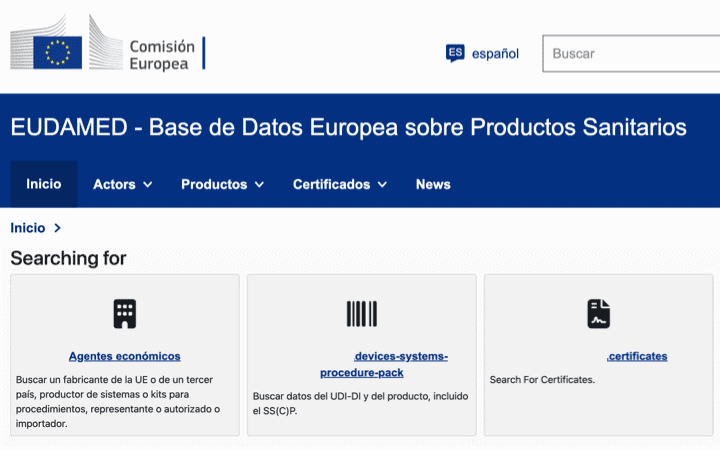This screenshot has height=450, width=720.
Task: Open the certificates link
Action: coord(637,356)
